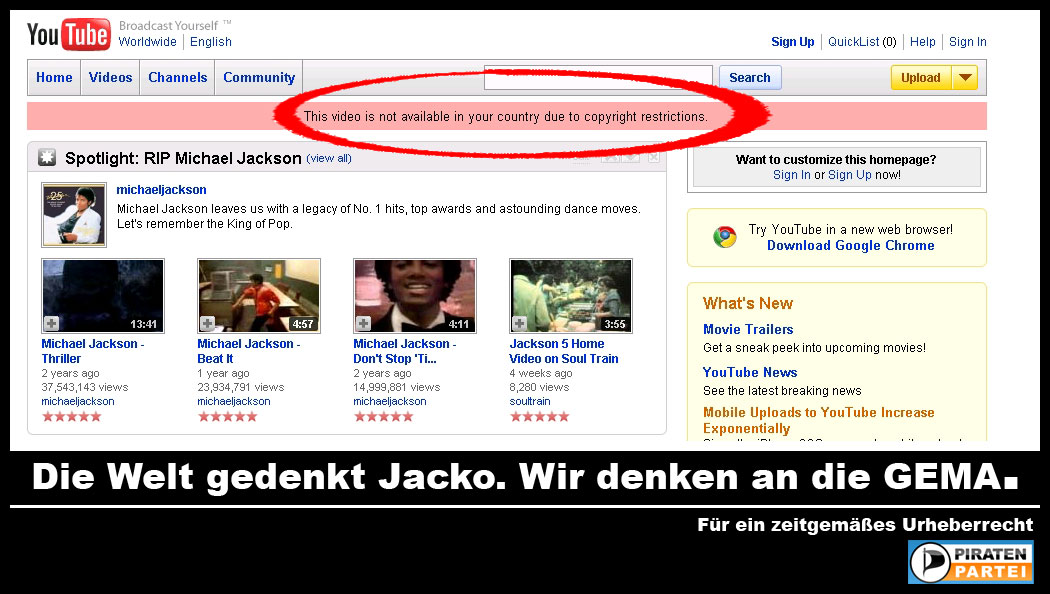1050x594 pixels.
Task: Open the Videos tab
Action: tap(110, 78)
